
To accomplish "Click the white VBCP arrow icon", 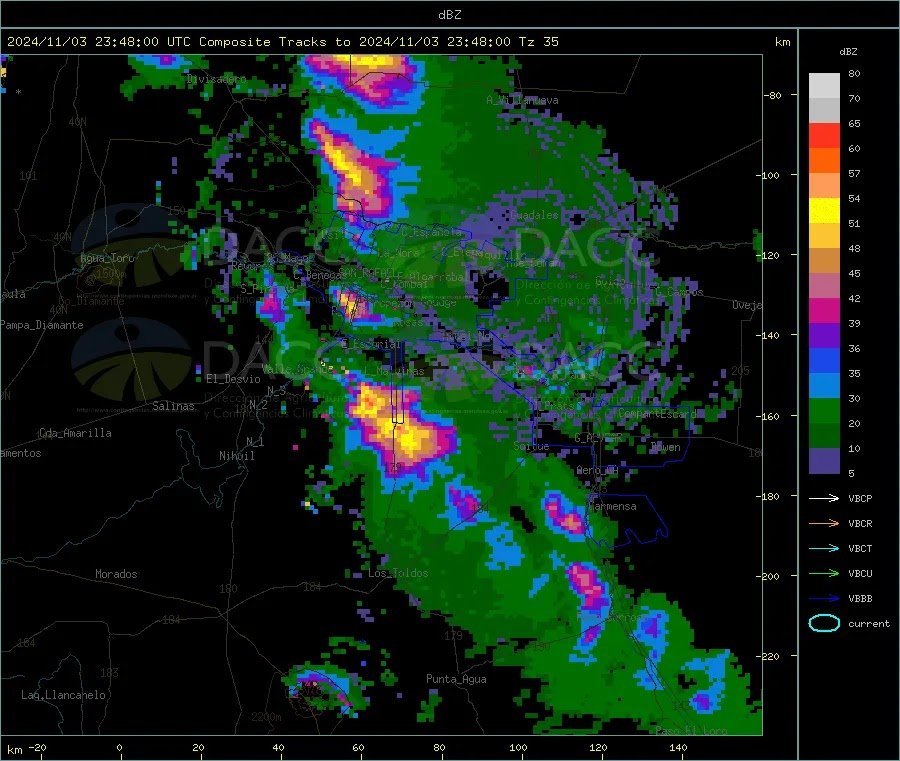I will (824, 497).
